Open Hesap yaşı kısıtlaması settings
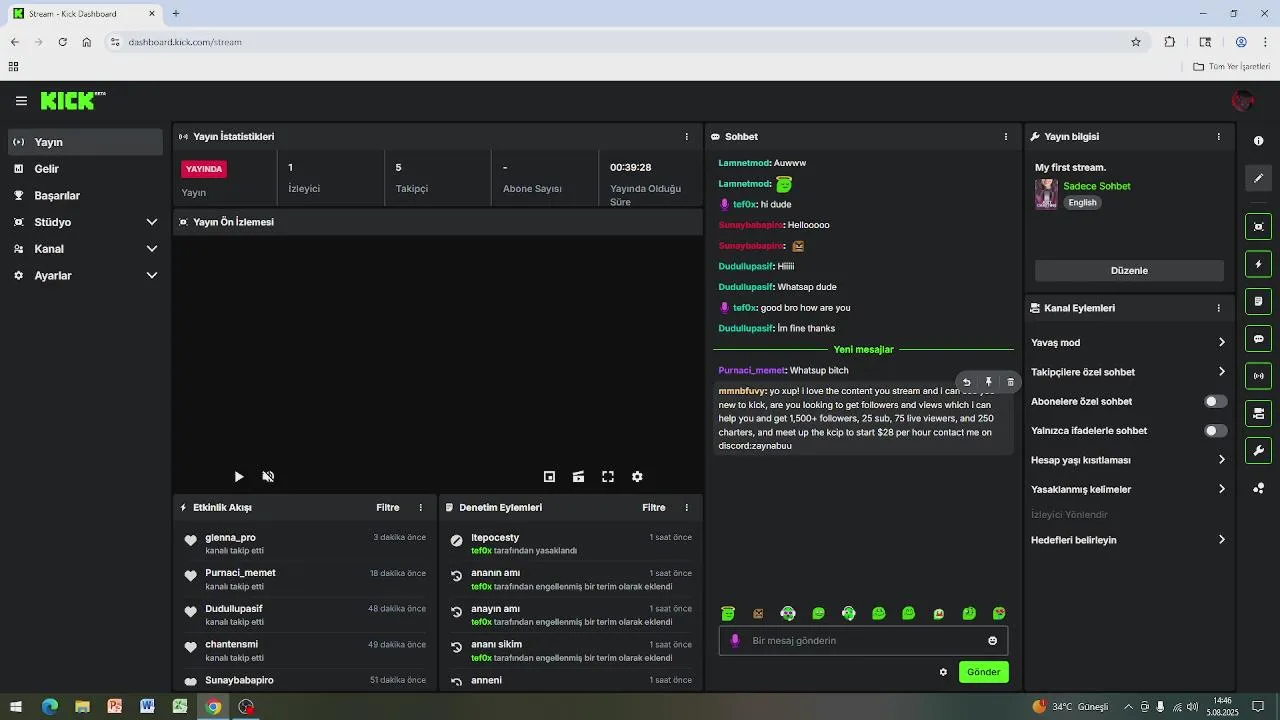1280x720 pixels. click(x=1128, y=460)
